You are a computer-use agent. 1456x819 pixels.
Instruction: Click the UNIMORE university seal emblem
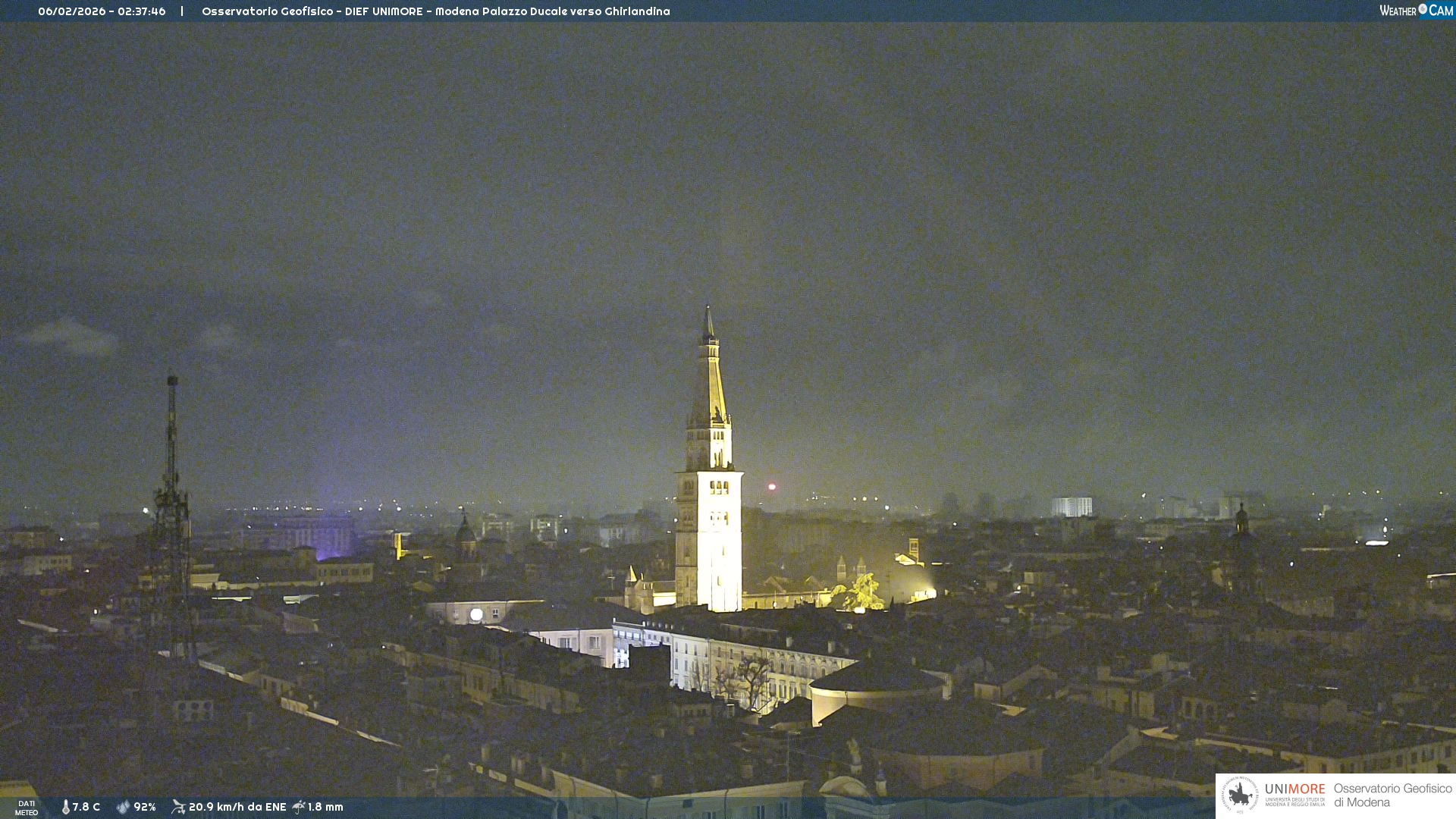[1240, 795]
